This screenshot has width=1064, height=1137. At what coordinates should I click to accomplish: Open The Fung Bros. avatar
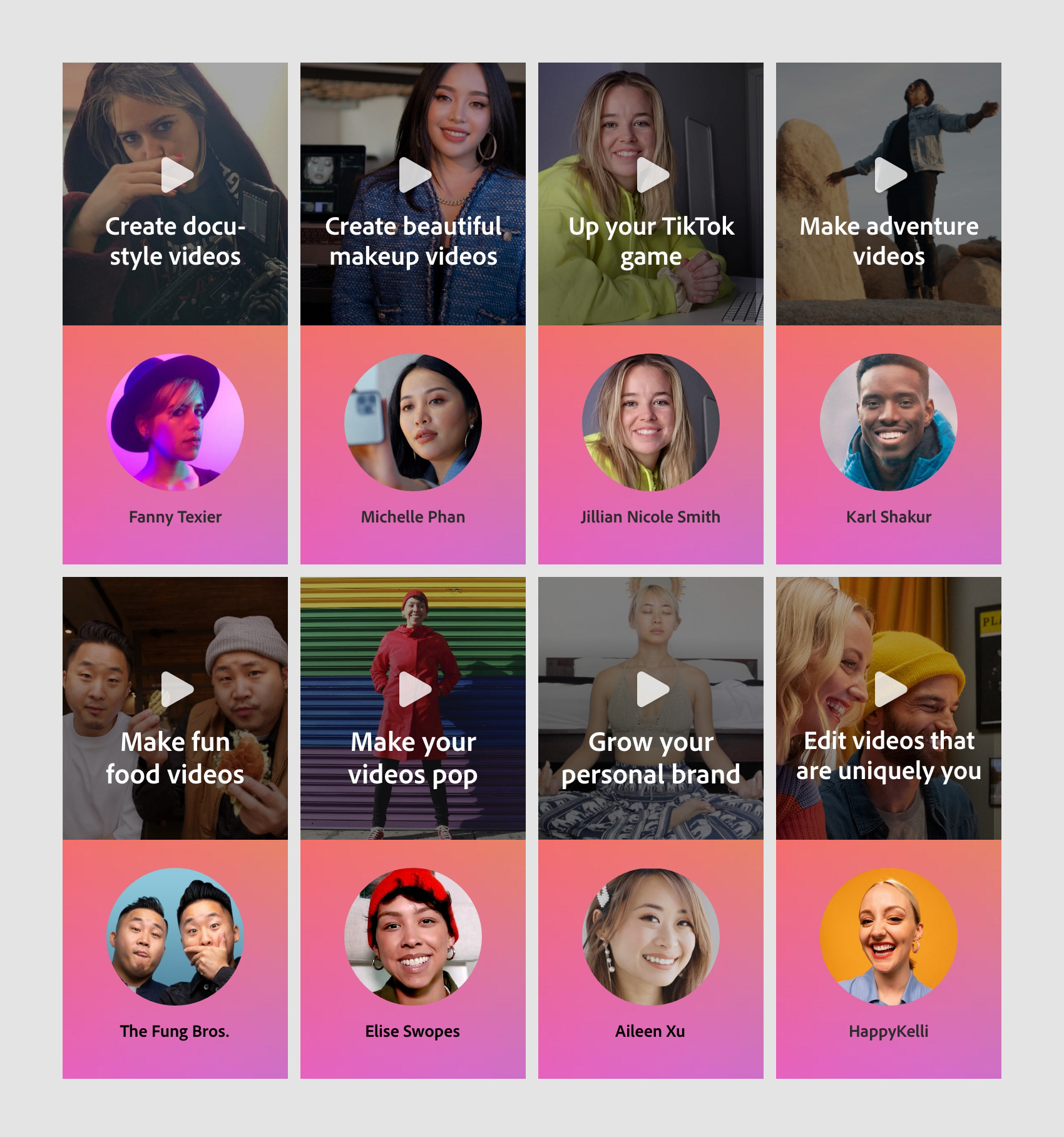pos(175,937)
